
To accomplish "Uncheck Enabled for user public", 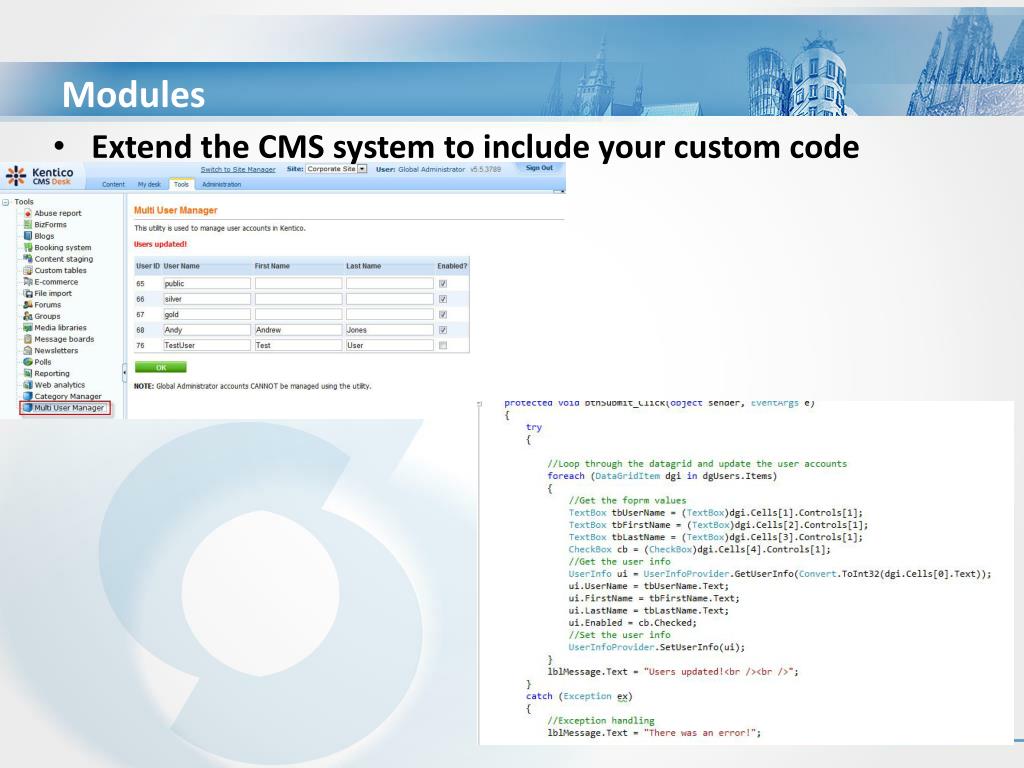I will (443, 283).
